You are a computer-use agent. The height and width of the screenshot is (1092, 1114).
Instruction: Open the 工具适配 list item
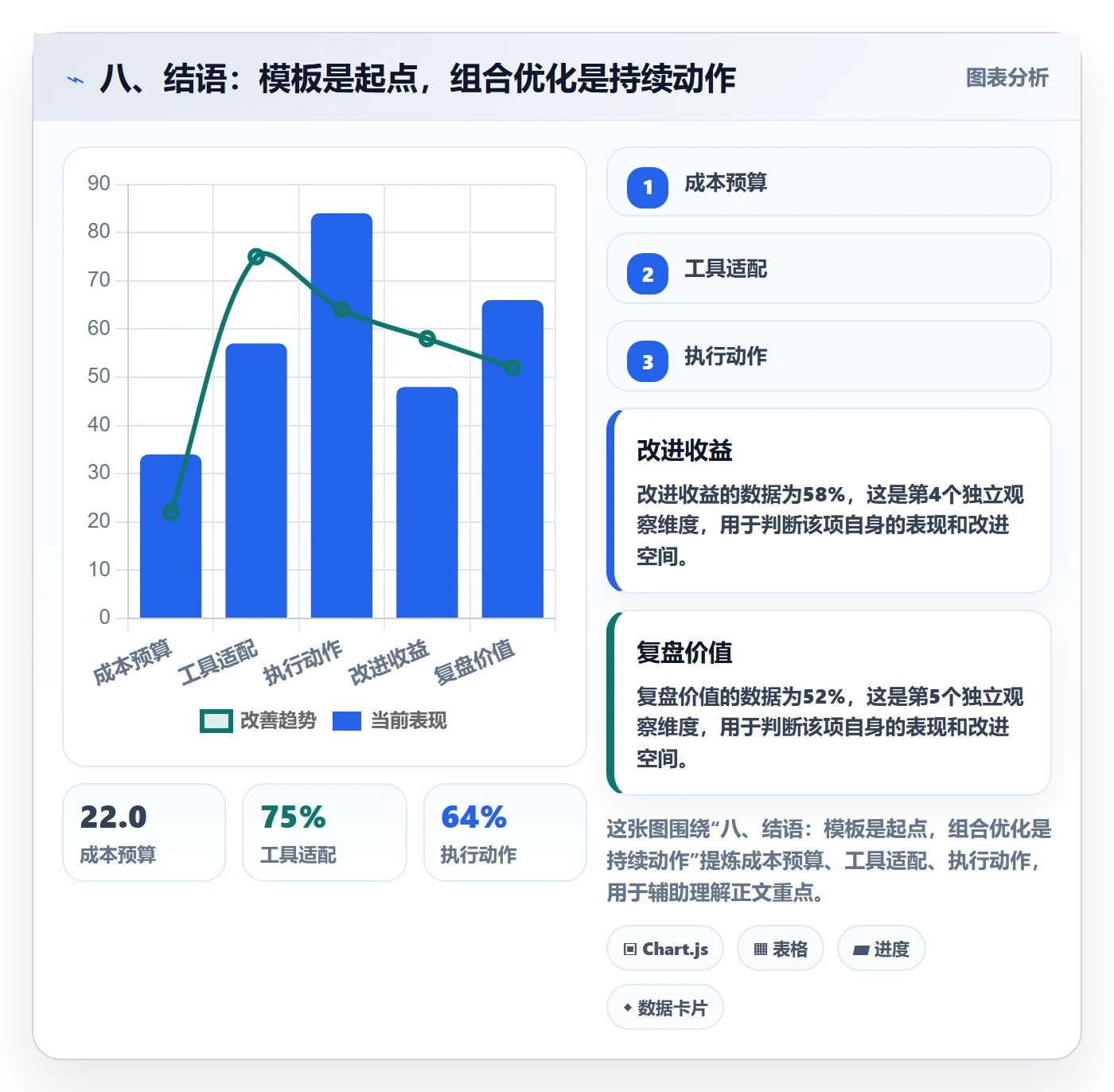tap(828, 268)
